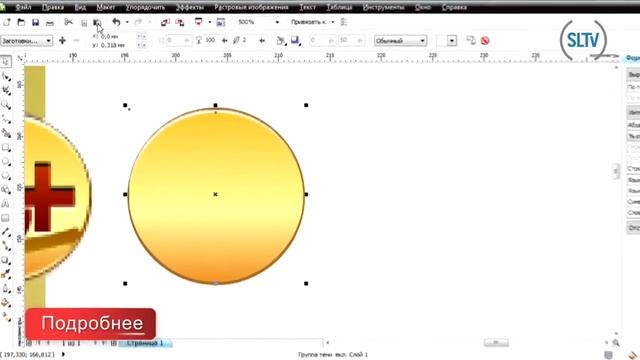Click the horizontal scrollbar thumb
640x360 pixels.
[496, 343]
